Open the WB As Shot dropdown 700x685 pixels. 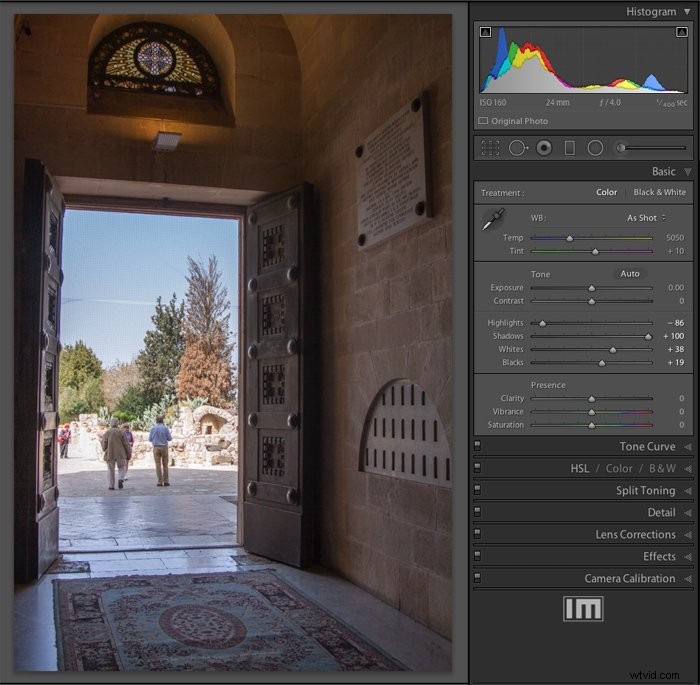tap(646, 218)
